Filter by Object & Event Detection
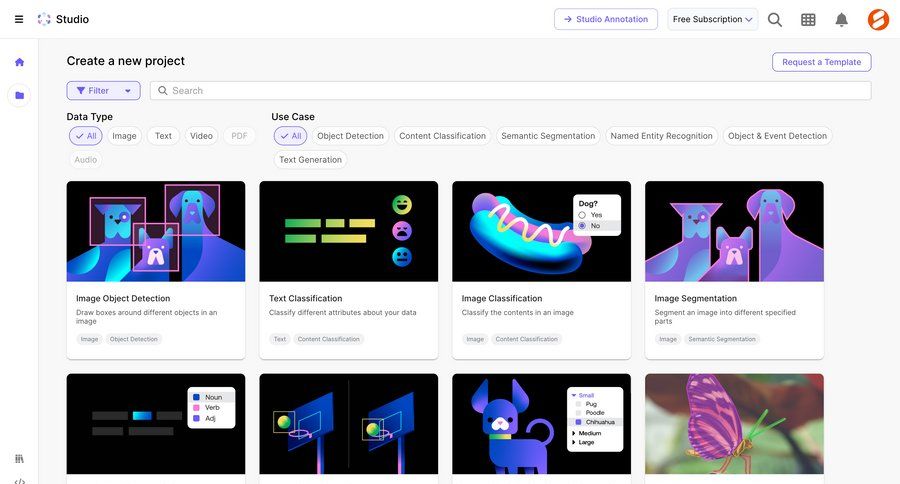The height and width of the screenshot is (484, 900). tap(777, 136)
